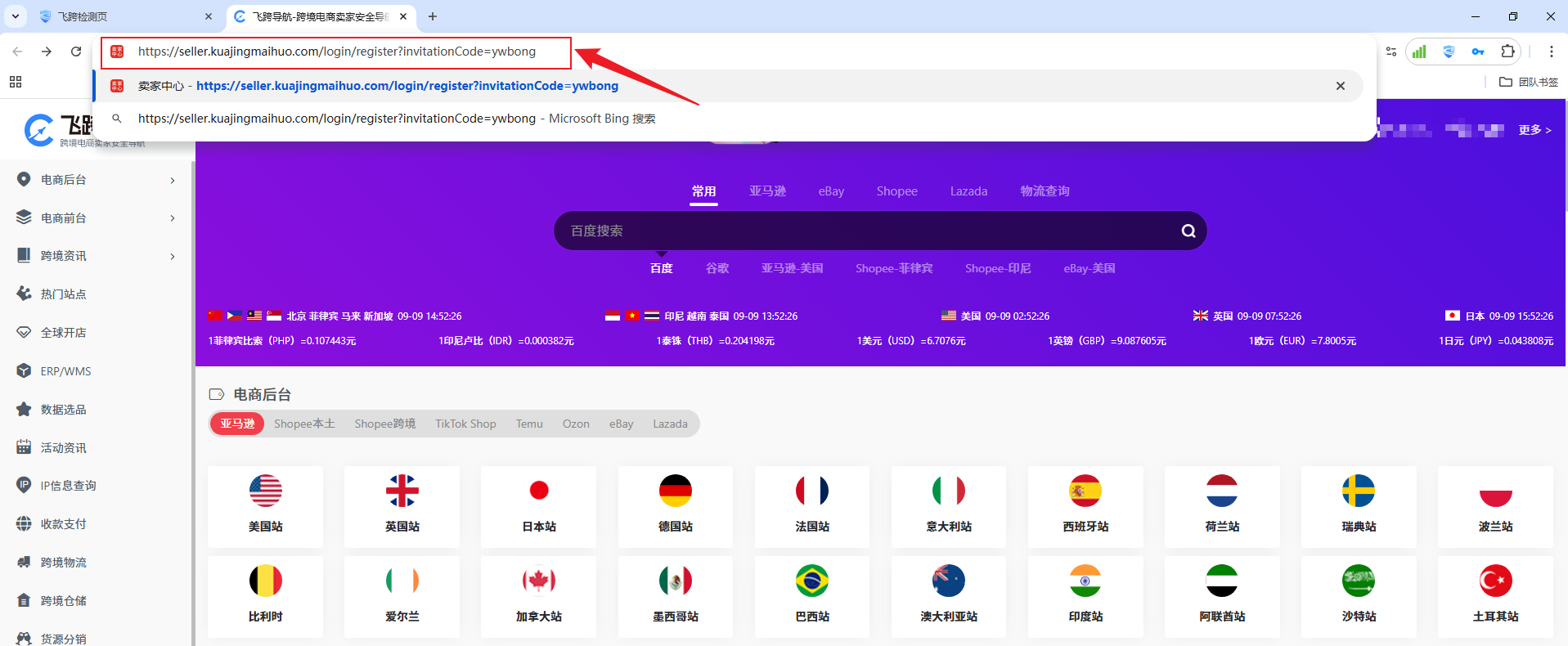Expand the 跨境资讯 sidebar chevron

tap(173, 256)
